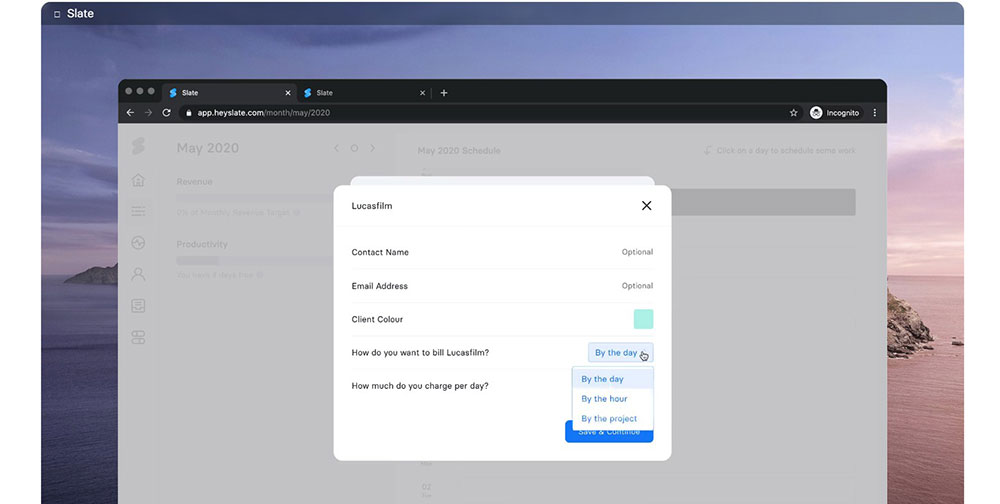Open the invoice document sidebar icon
Screen dimensions: 1000x504
[138, 306]
